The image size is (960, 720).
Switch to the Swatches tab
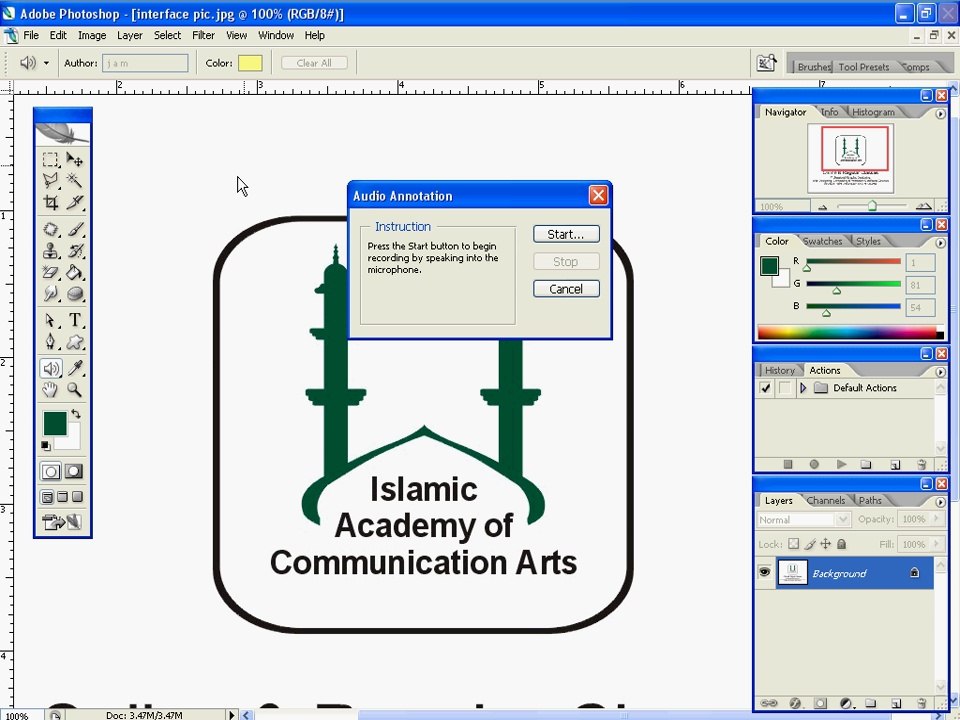point(822,241)
